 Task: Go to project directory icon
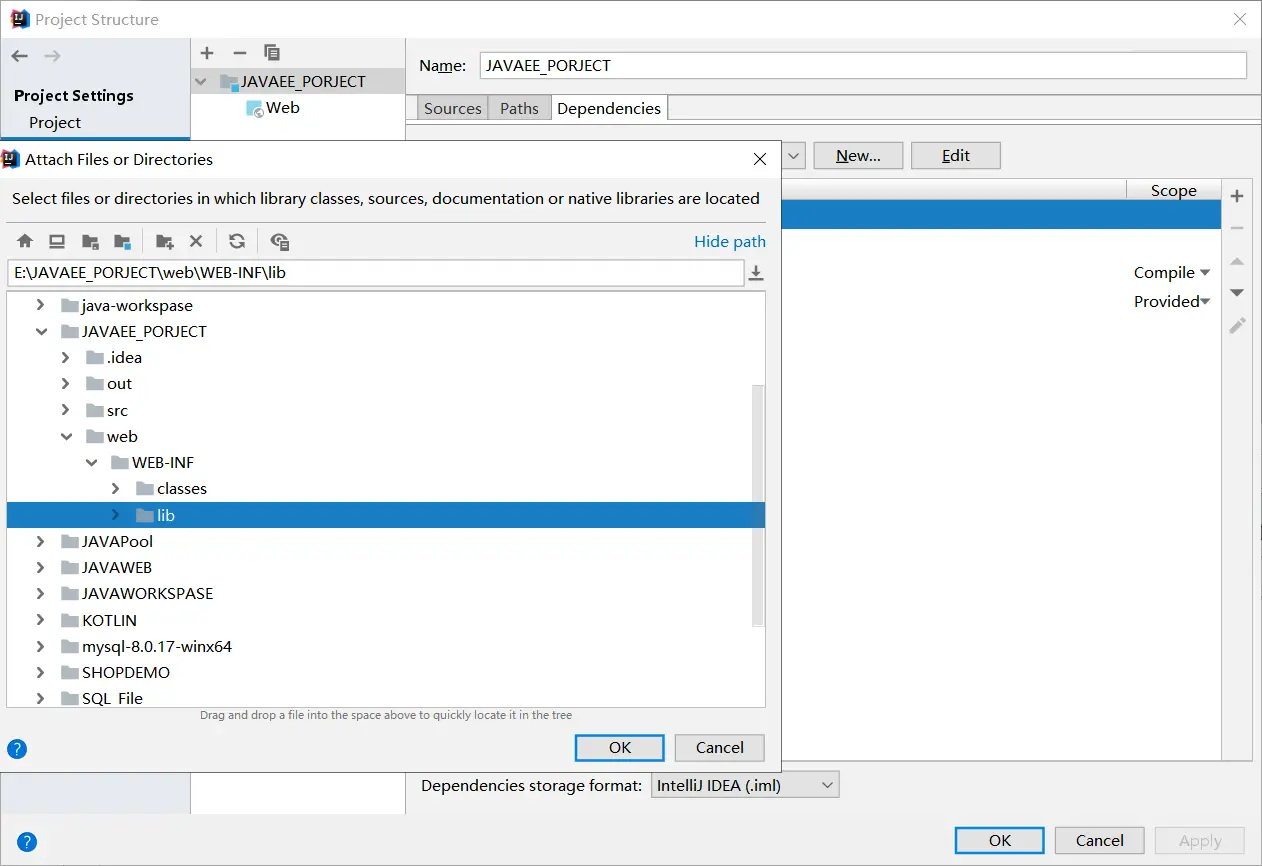point(90,241)
